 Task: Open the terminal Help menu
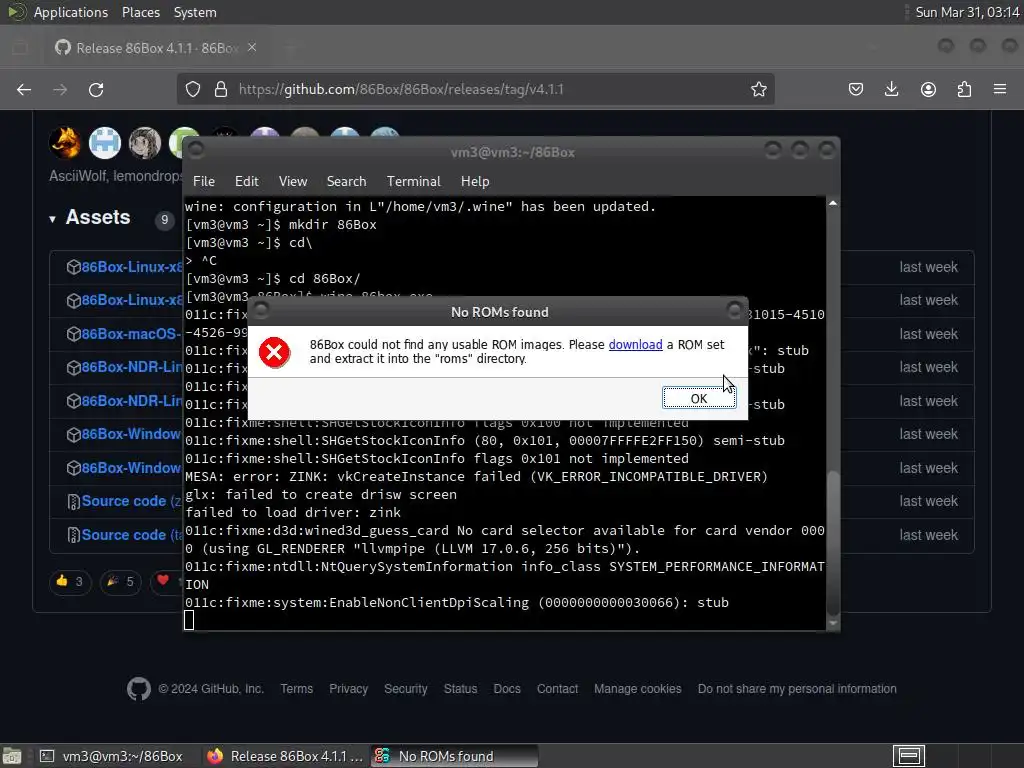pyautogui.click(x=475, y=182)
